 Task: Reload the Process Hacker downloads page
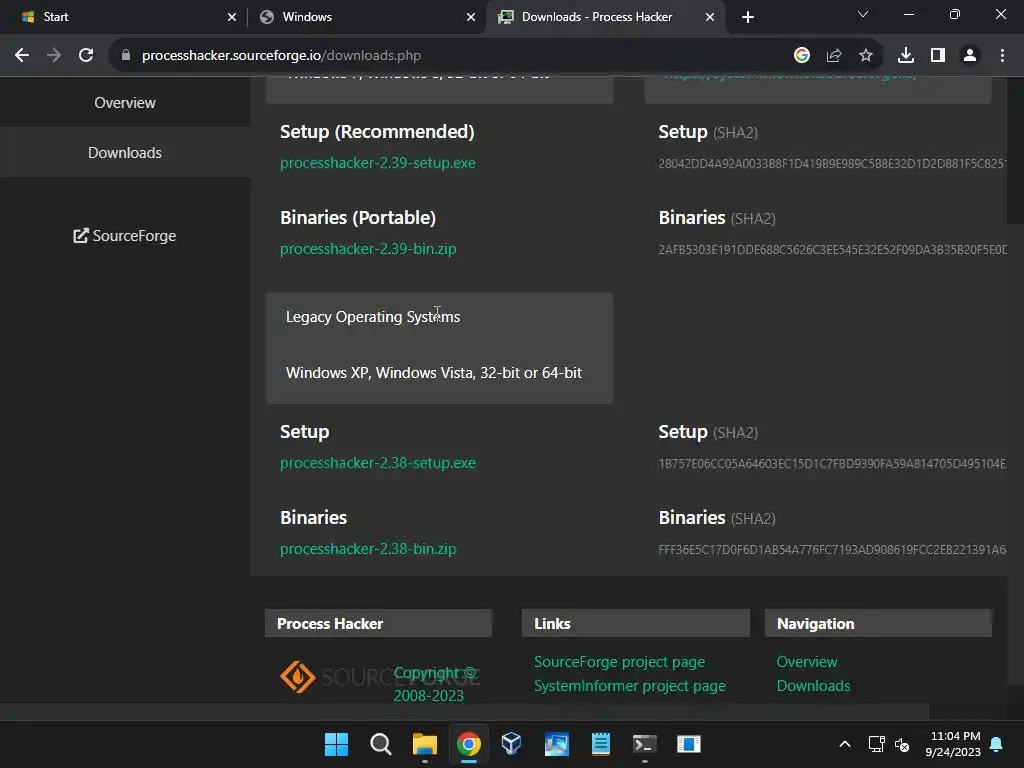click(86, 56)
